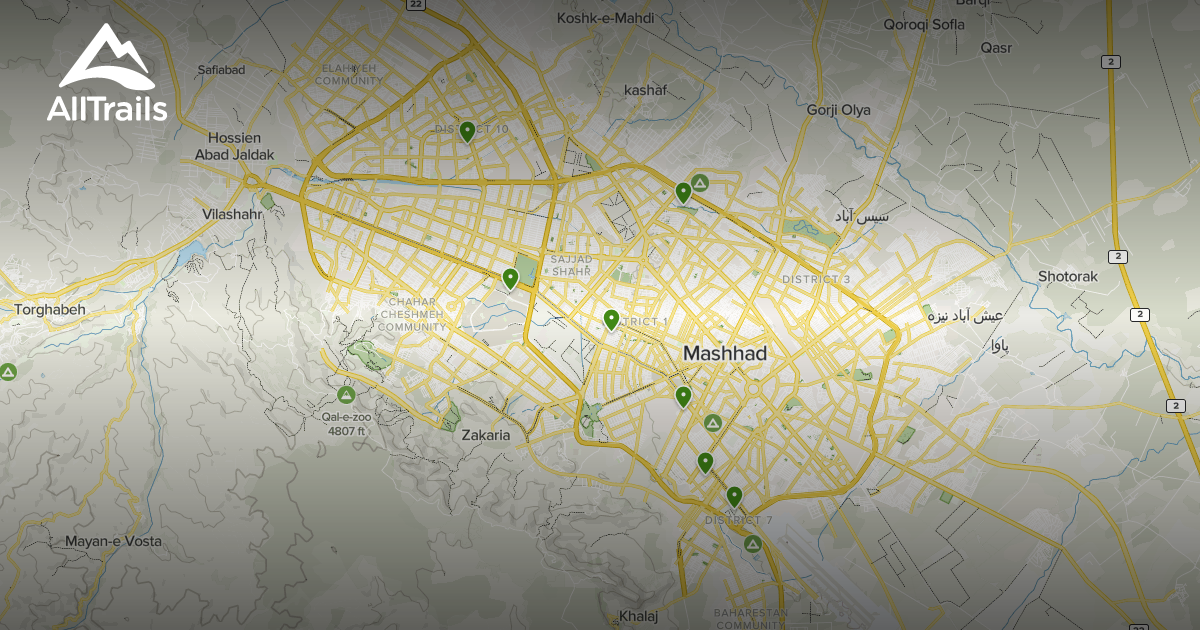Click the campground icon below Mashhad

click(712, 425)
